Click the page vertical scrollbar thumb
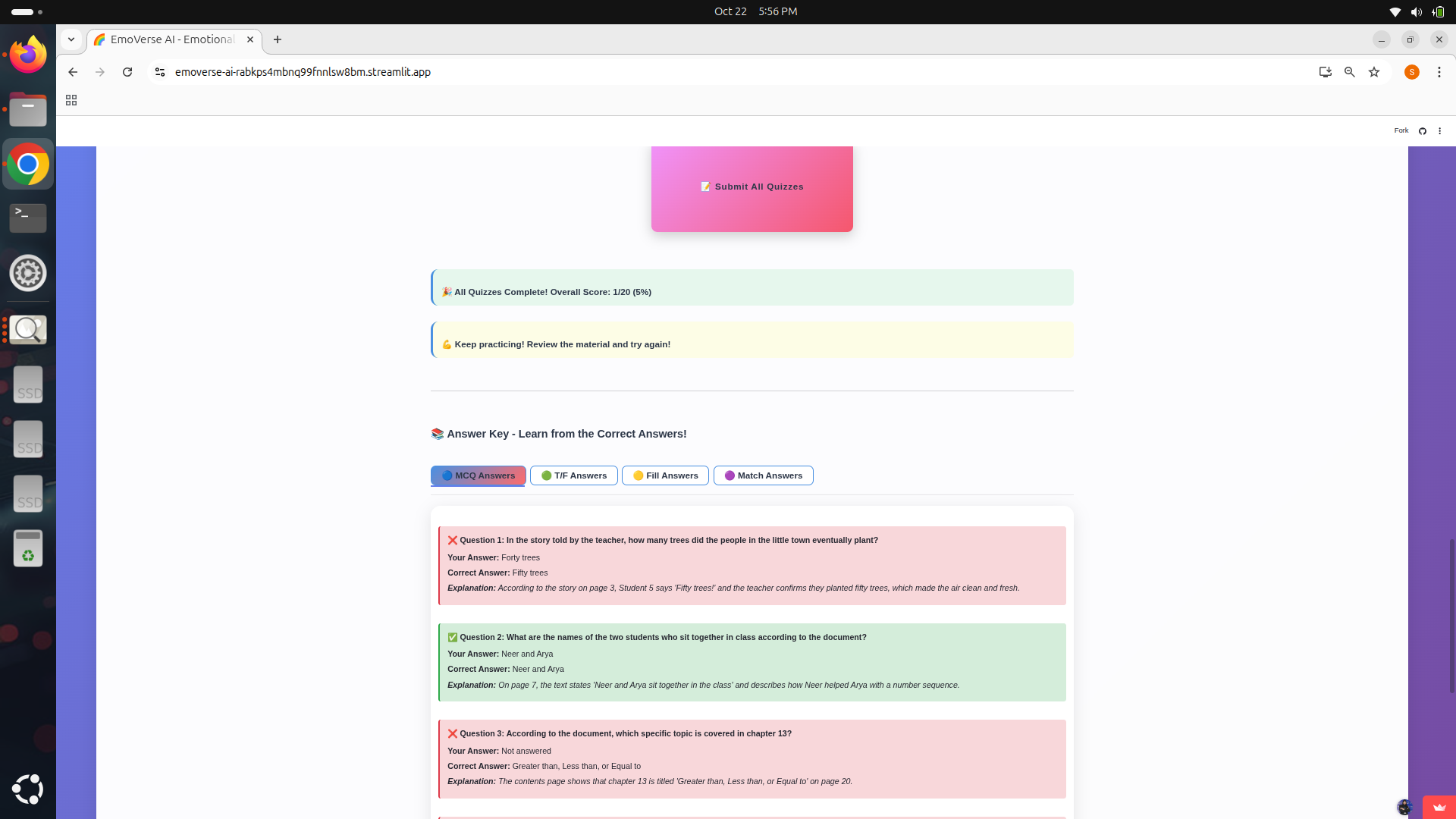1456x819 pixels. pyautogui.click(x=1451, y=614)
